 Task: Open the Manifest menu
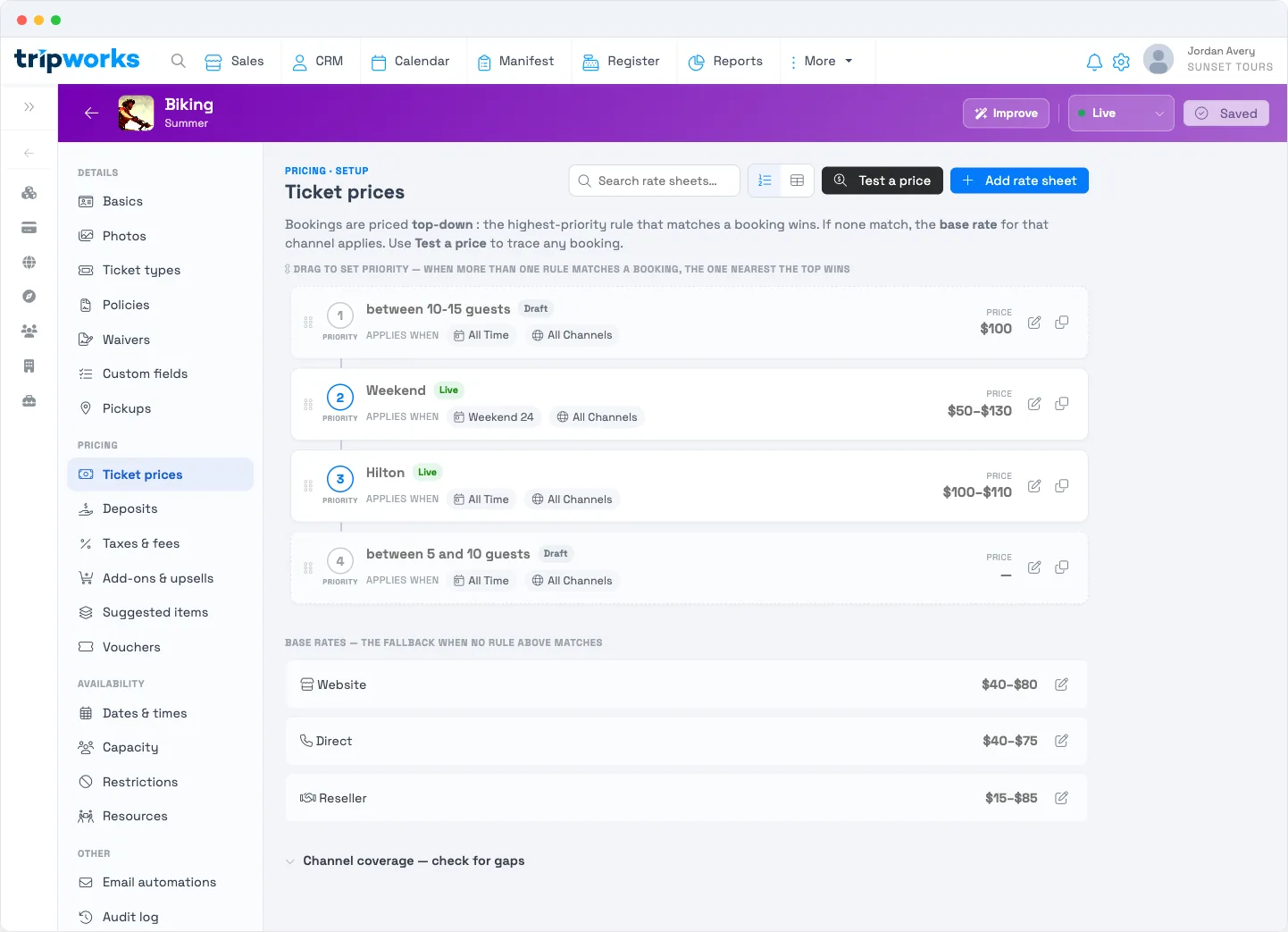(x=515, y=61)
